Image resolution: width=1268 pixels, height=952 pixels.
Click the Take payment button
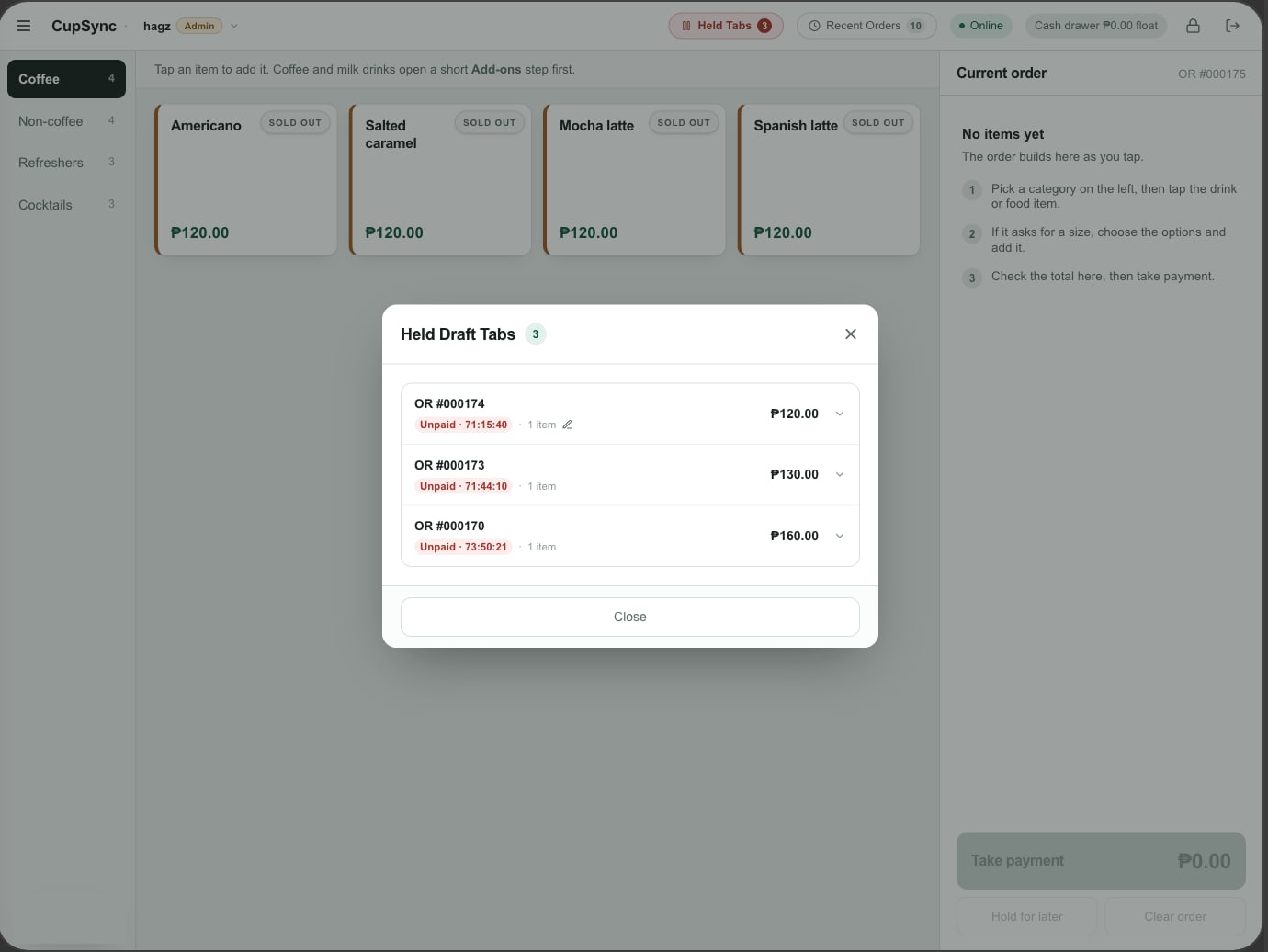(x=1101, y=861)
